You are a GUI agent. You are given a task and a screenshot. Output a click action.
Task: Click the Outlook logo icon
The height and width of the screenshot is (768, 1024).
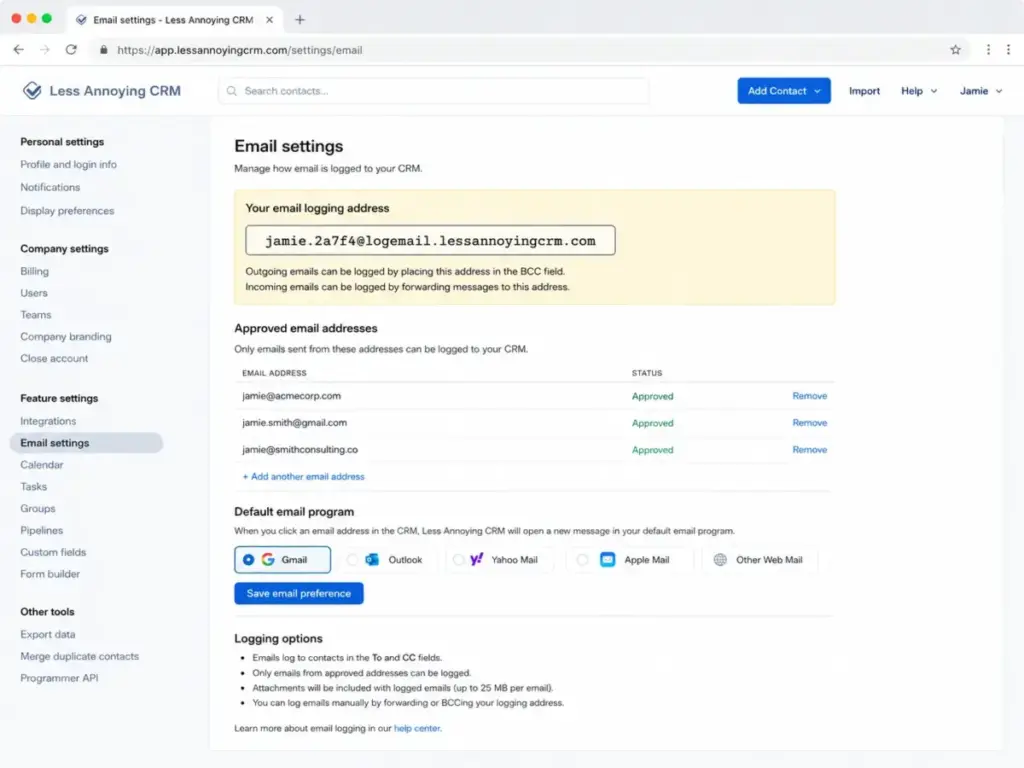372,560
